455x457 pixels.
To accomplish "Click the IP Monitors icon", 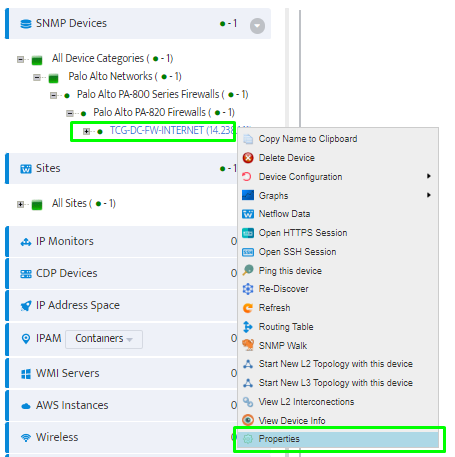I will (x=26, y=242).
